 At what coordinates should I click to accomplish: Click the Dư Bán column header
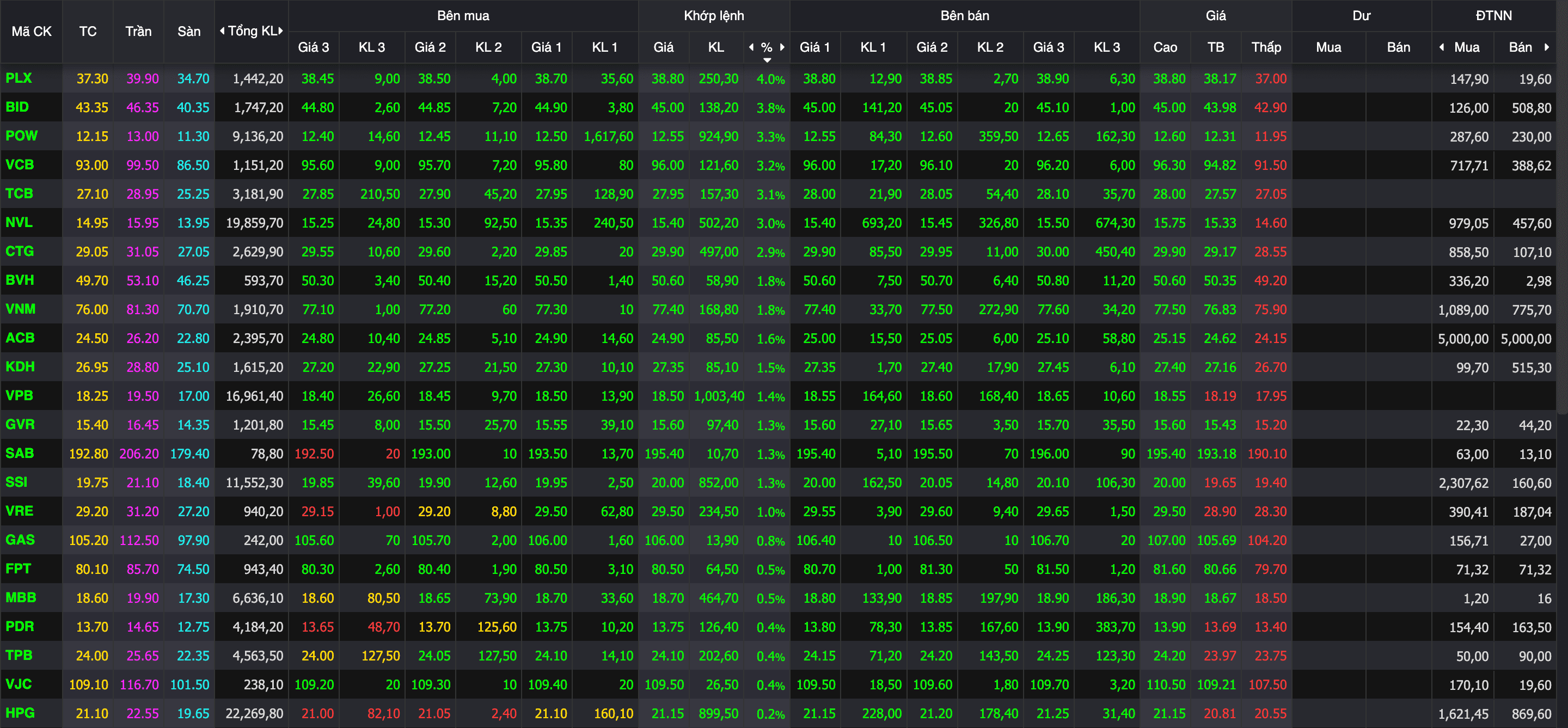tap(1398, 47)
